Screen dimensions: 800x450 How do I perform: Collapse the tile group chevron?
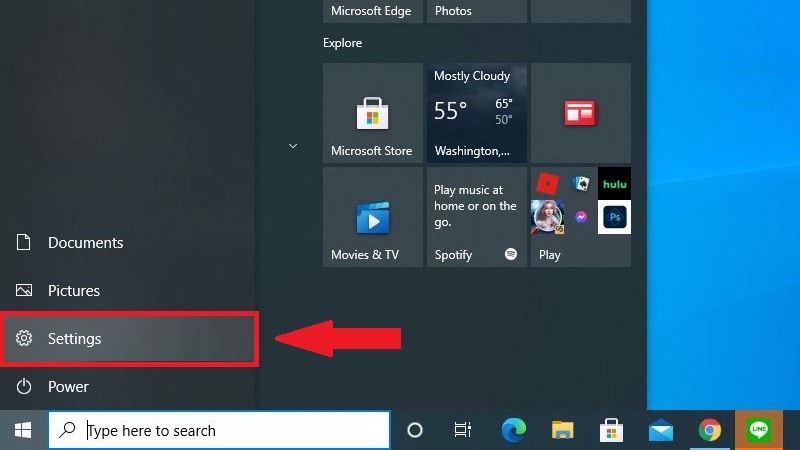click(x=293, y=146)
